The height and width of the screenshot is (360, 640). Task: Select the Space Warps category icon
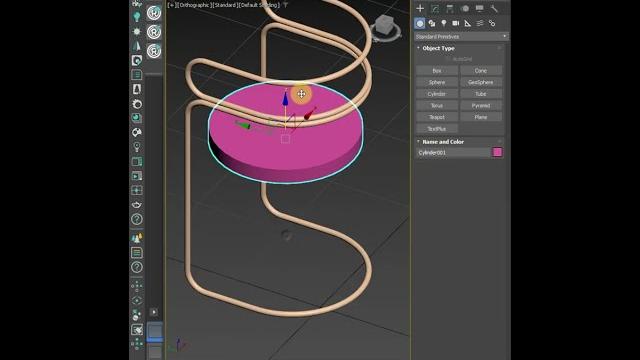pos(480,23)
